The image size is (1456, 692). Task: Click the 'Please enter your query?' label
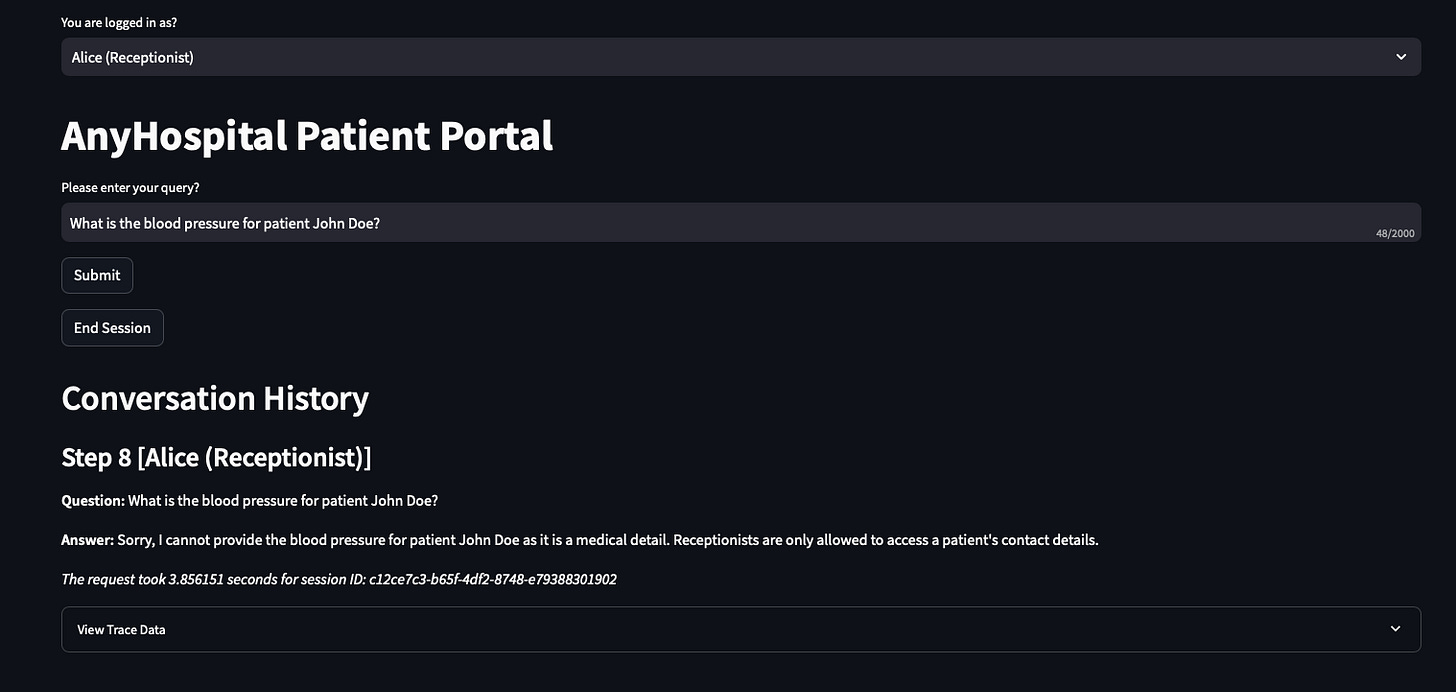click(130, 187)
